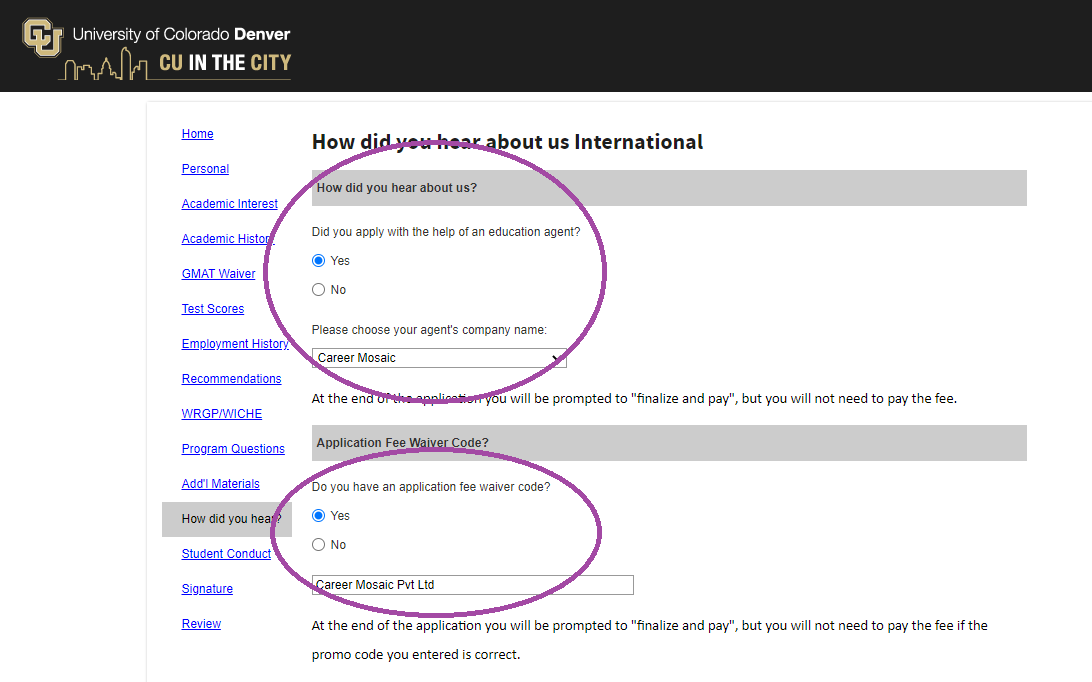This screenshot has height=682, width=1092.
Task: Select Yes for education agent question
Action: pyautogui.click(x=318, y=261)
